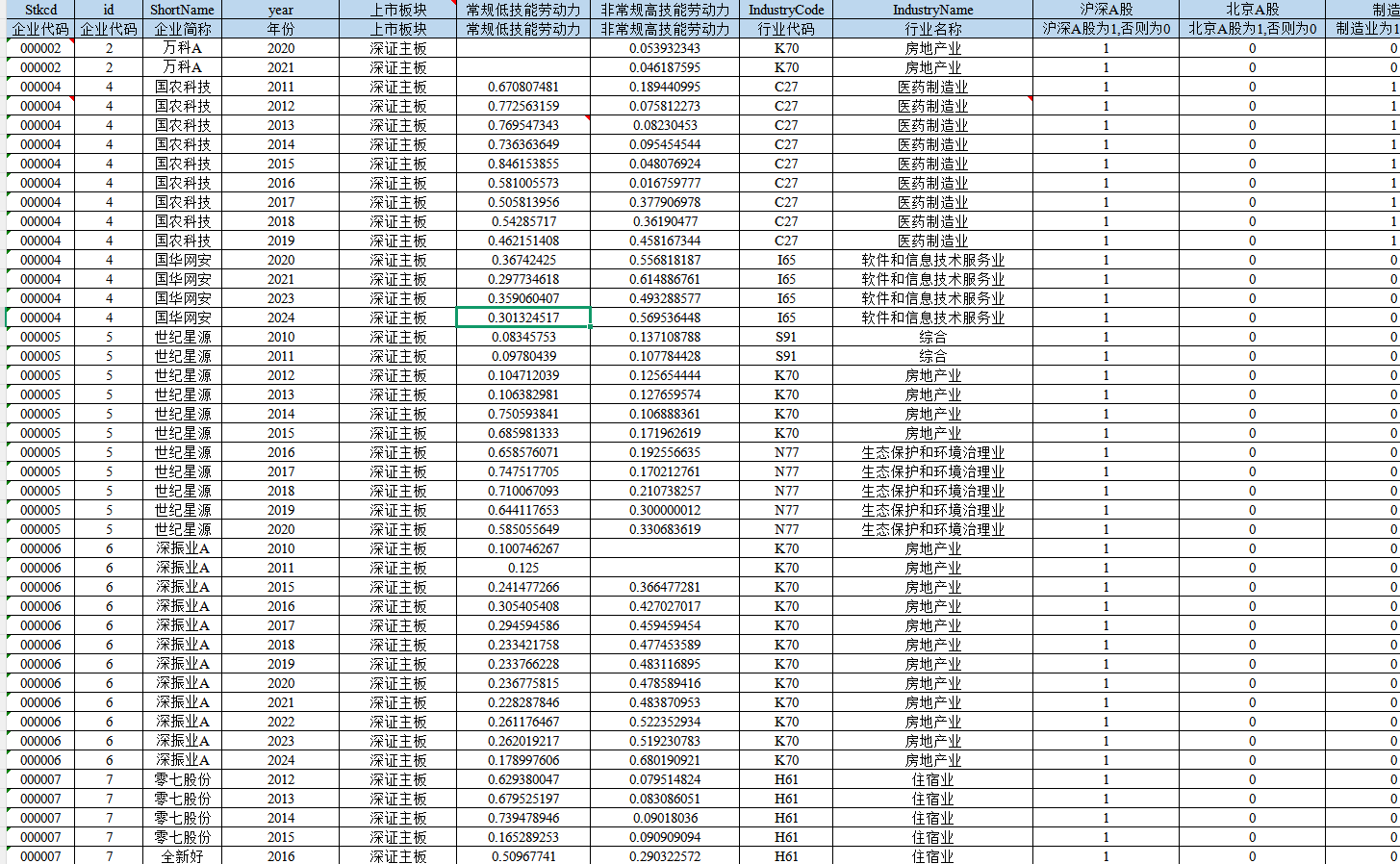Click the cell with value 0.125
Viewport: 1400px width, 864px height.
(523, 568)
